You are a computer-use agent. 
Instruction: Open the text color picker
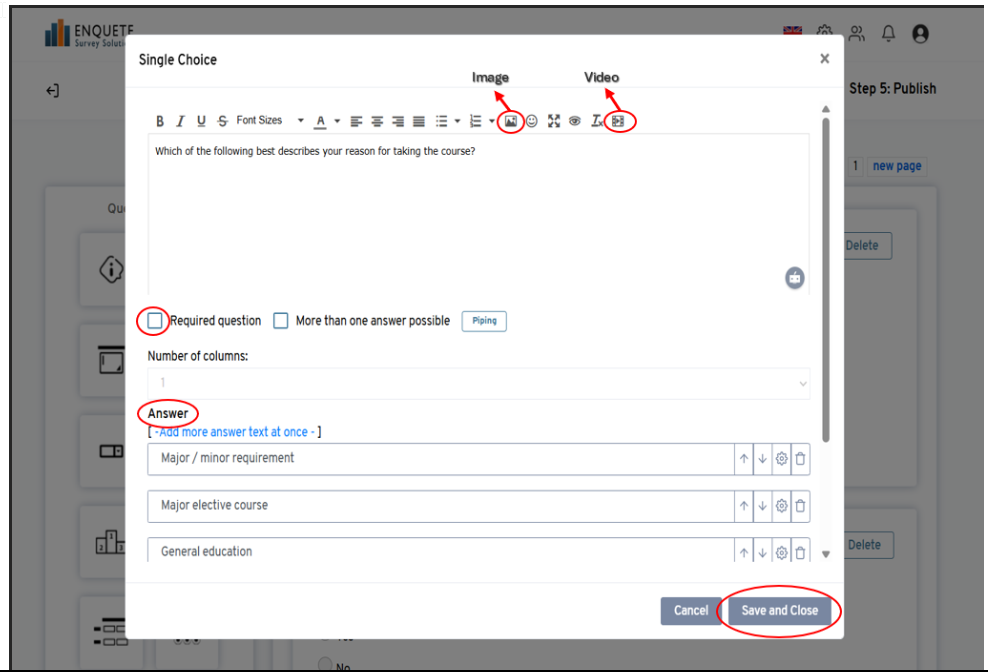pos(336,121)
